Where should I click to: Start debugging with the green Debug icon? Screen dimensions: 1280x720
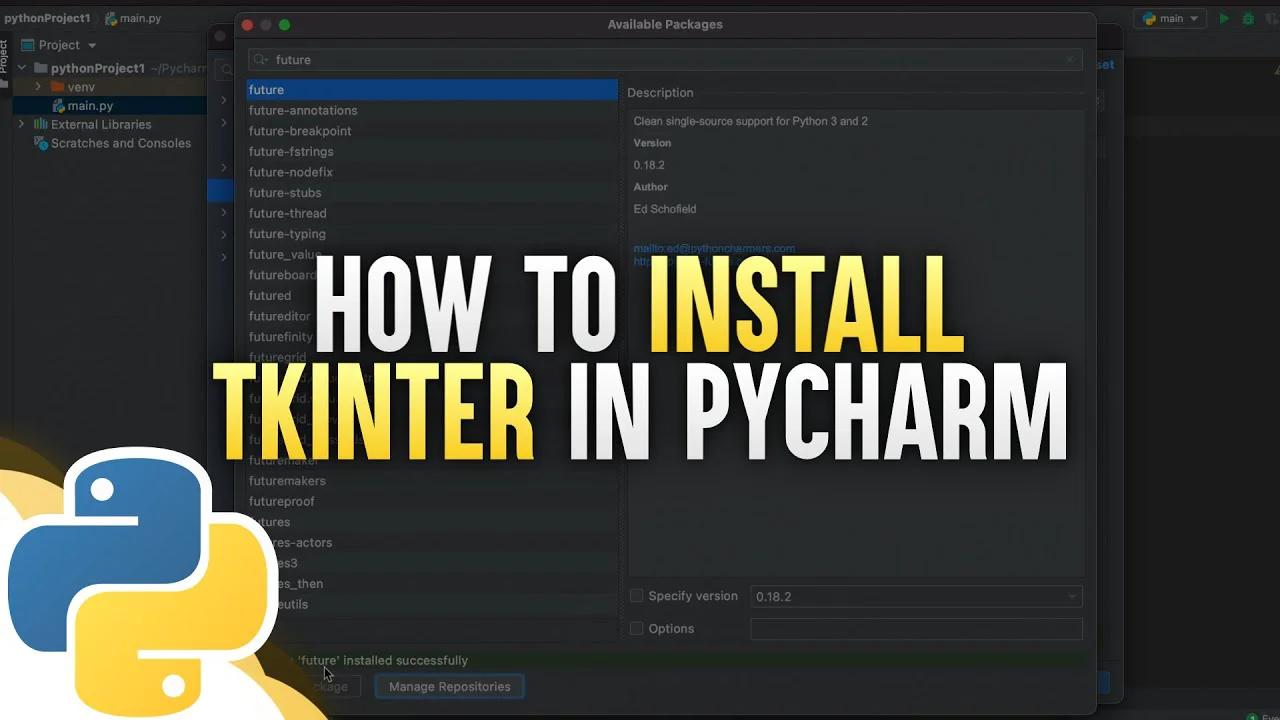(1246, 18)
